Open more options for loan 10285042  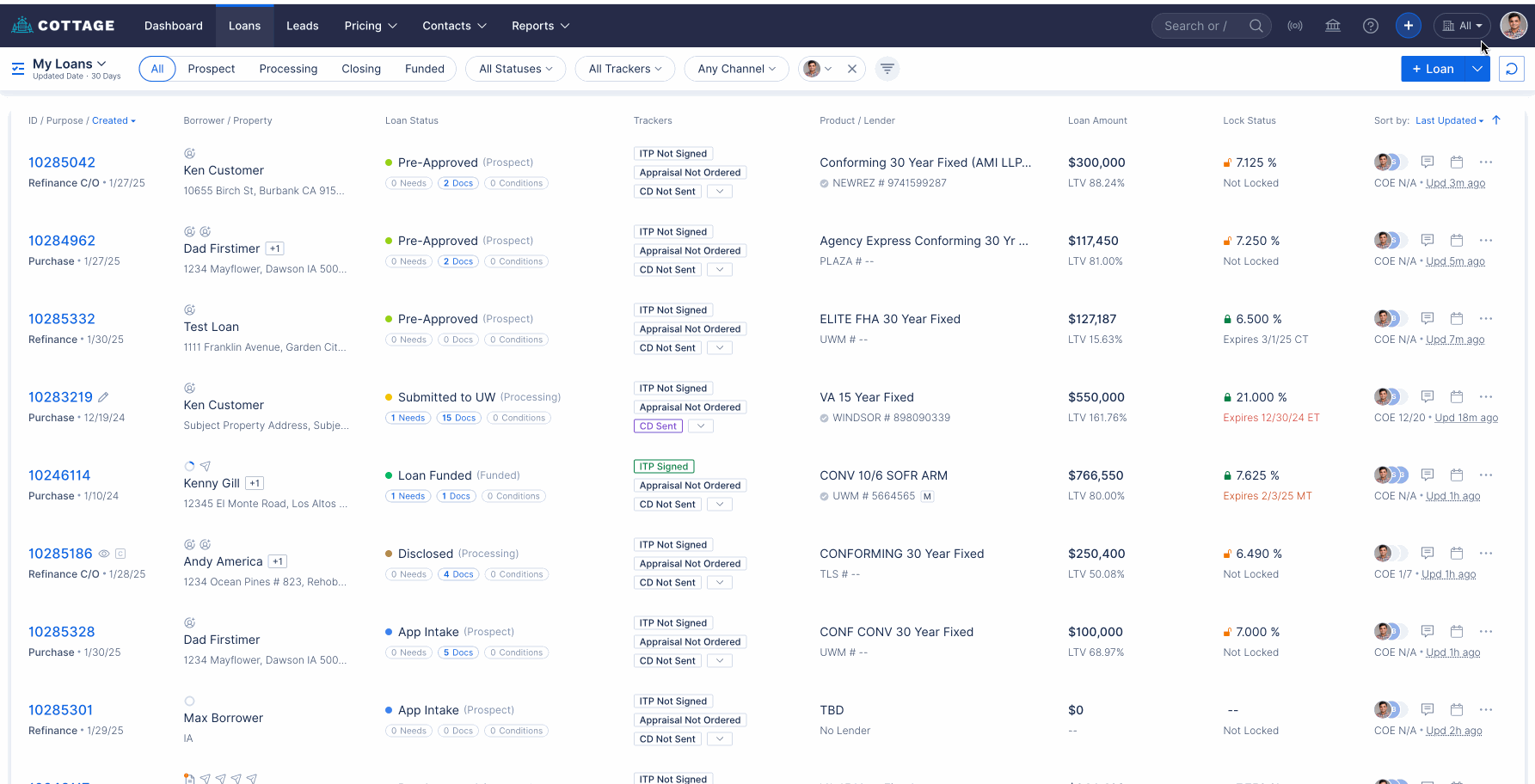tap(1486, 162)
